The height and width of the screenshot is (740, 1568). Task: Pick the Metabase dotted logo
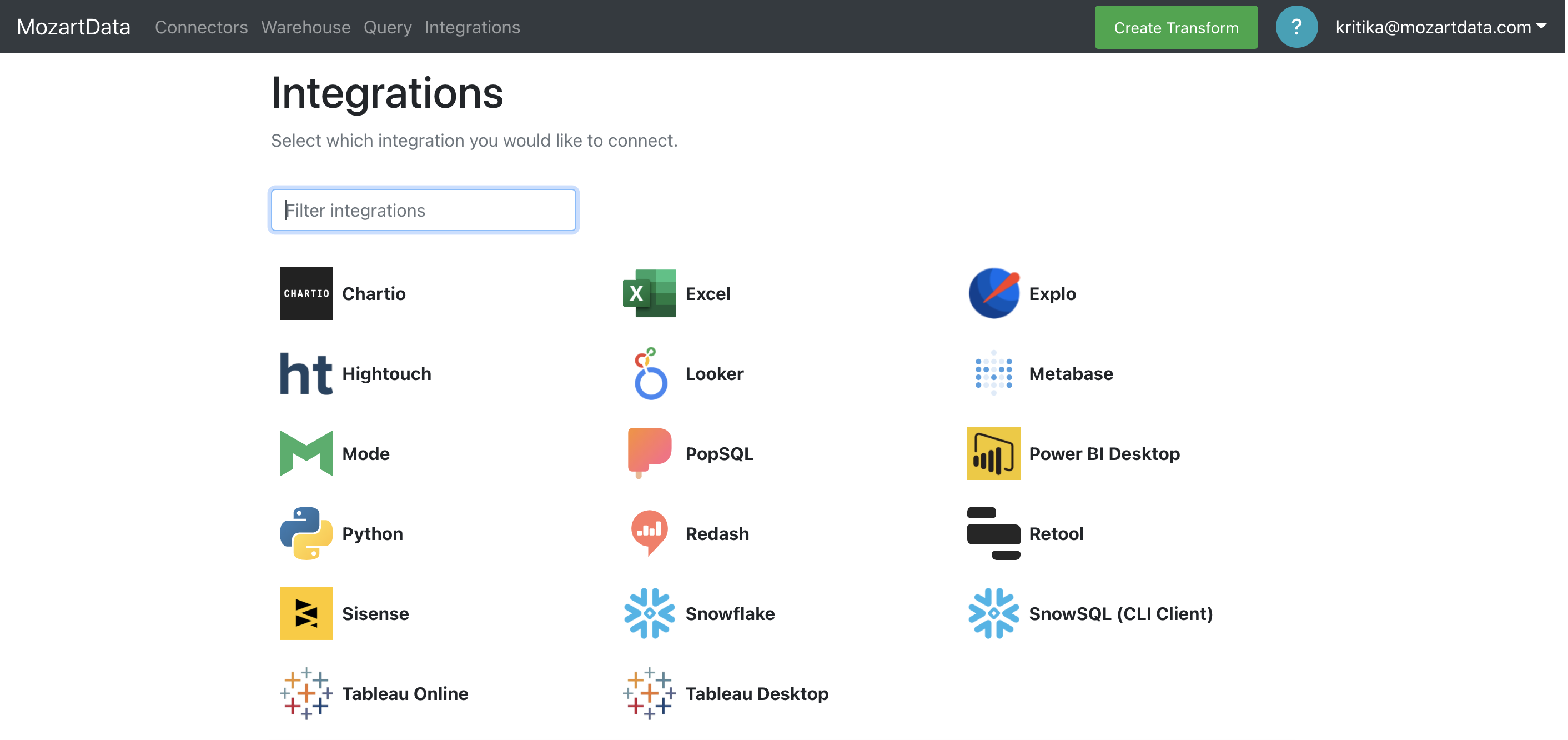(993, 373)
